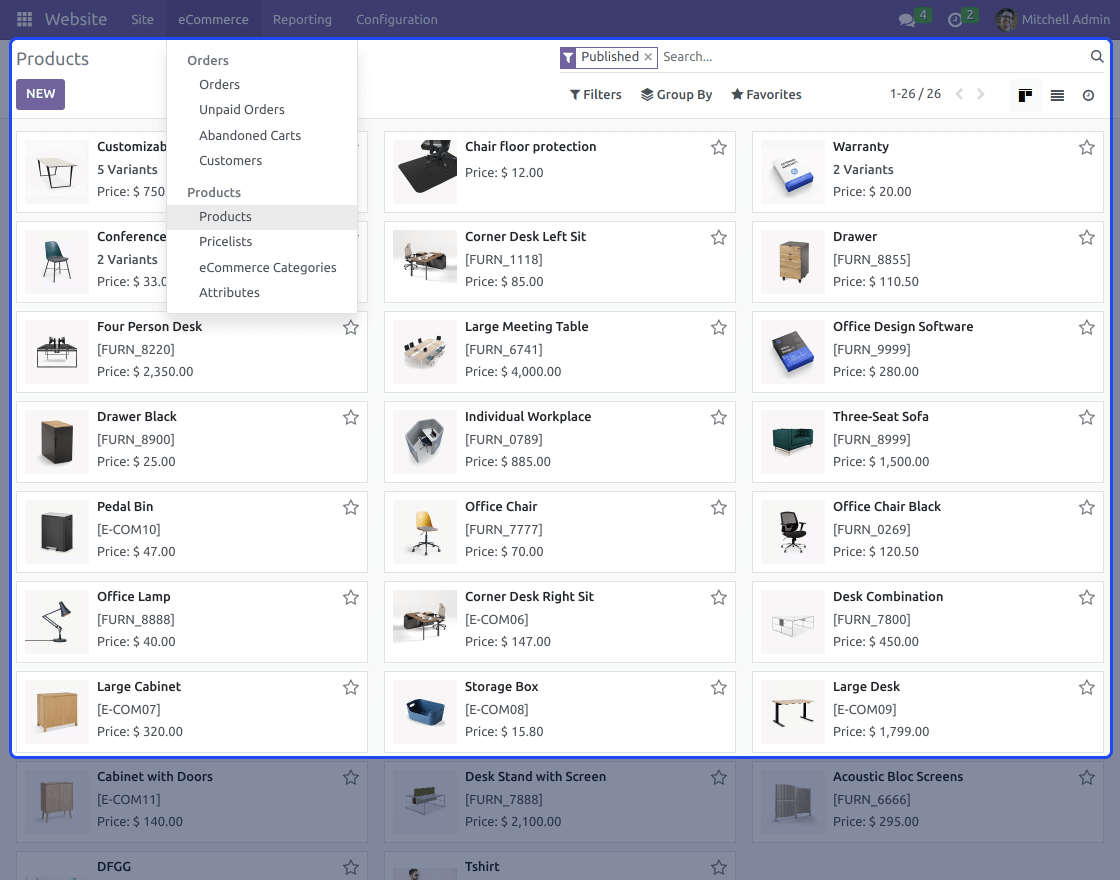
Task: Open the apps grid menu icon
Action: click(x=24, y=19)
